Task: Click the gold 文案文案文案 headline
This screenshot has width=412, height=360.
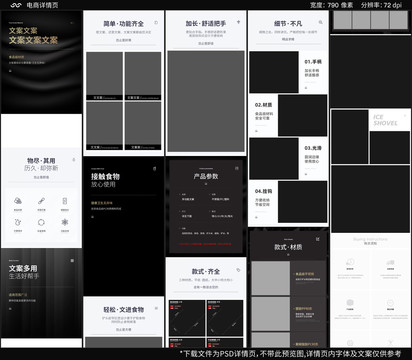Action: [33, 40]
